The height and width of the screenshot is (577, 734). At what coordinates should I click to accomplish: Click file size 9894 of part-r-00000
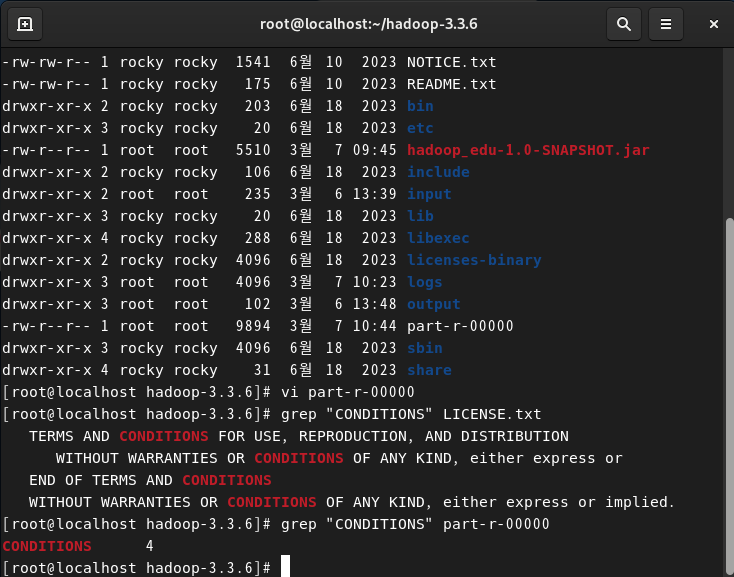point(253,326)
